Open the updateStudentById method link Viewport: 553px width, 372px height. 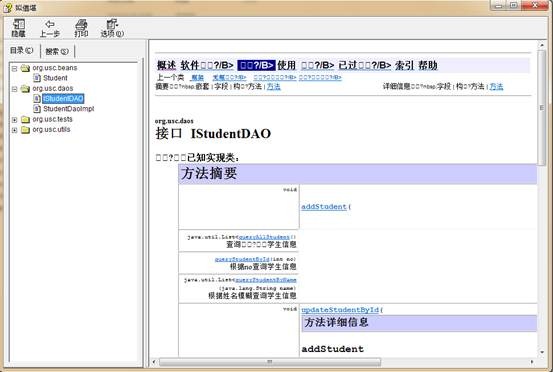340,310
